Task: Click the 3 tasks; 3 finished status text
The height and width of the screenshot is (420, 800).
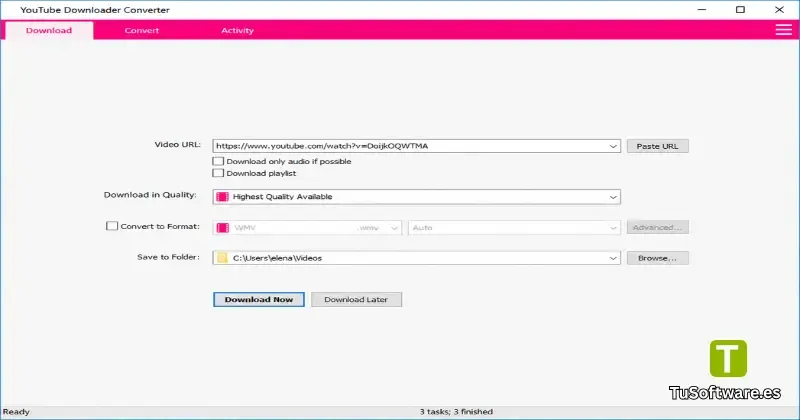Action: 456,411
